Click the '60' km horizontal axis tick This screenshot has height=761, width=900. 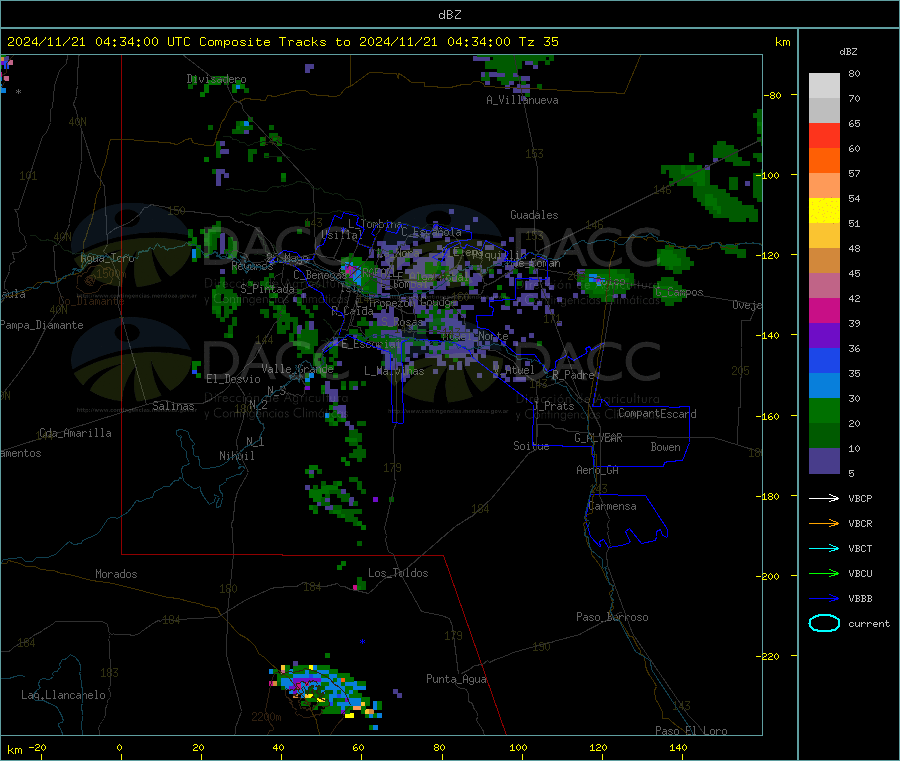click(358, 747)
